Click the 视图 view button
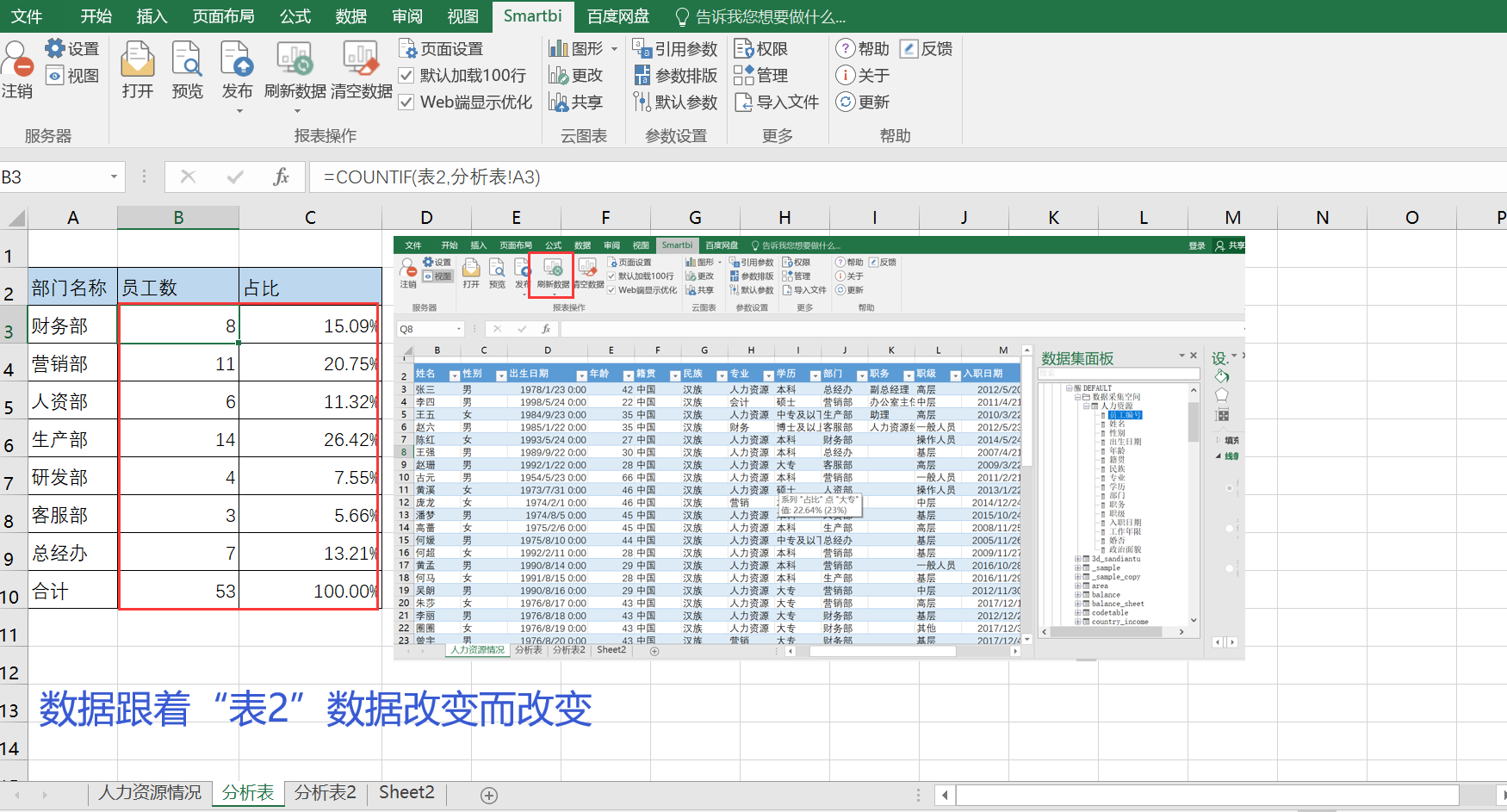Screen dimensions: 1507x812 point(72,76)
